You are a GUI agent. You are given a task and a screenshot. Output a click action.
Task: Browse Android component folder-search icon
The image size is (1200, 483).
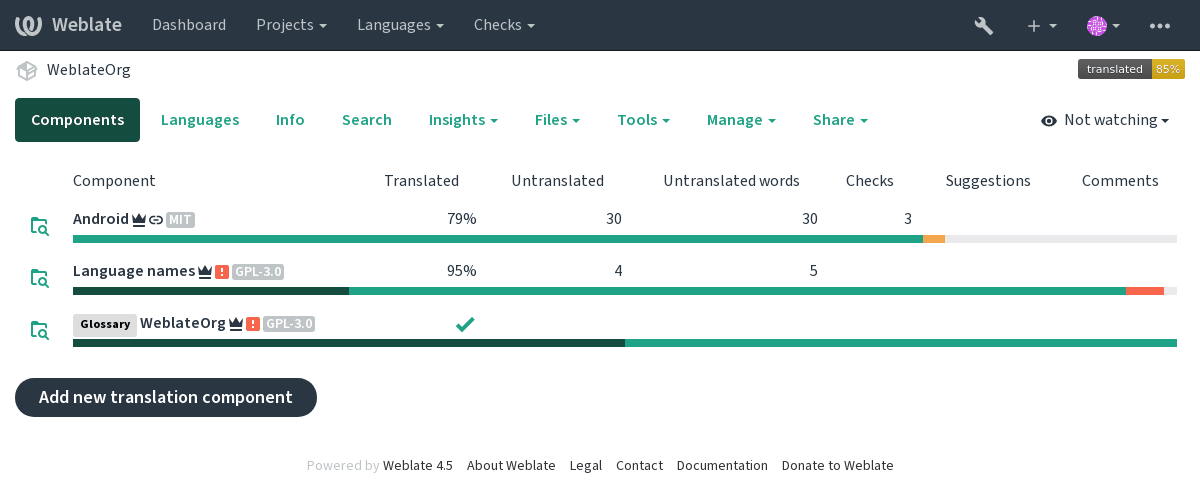(39, 226)
